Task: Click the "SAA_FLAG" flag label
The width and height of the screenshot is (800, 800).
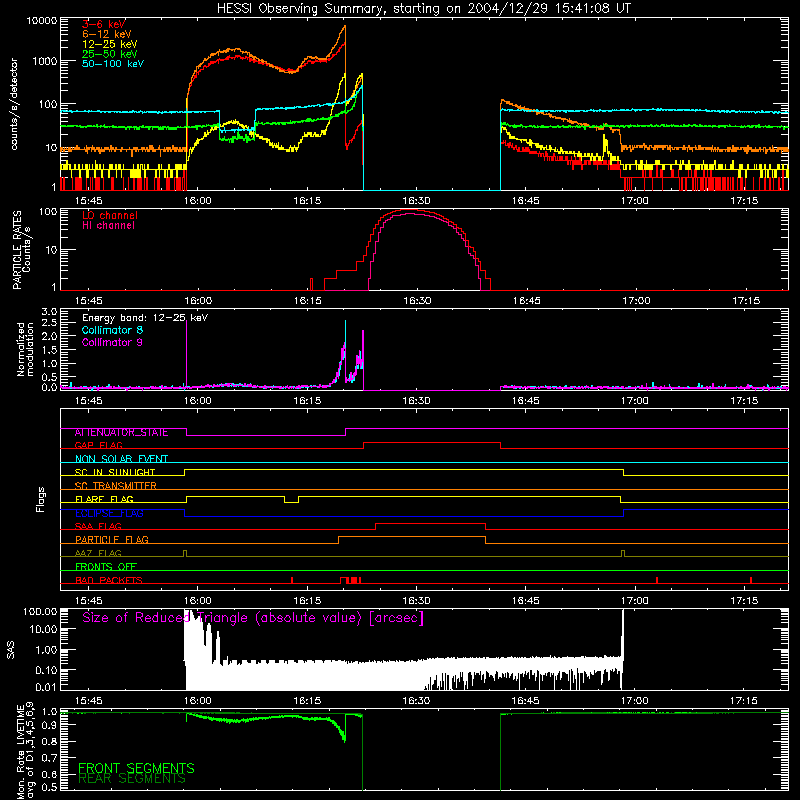Action: (98, 527)
